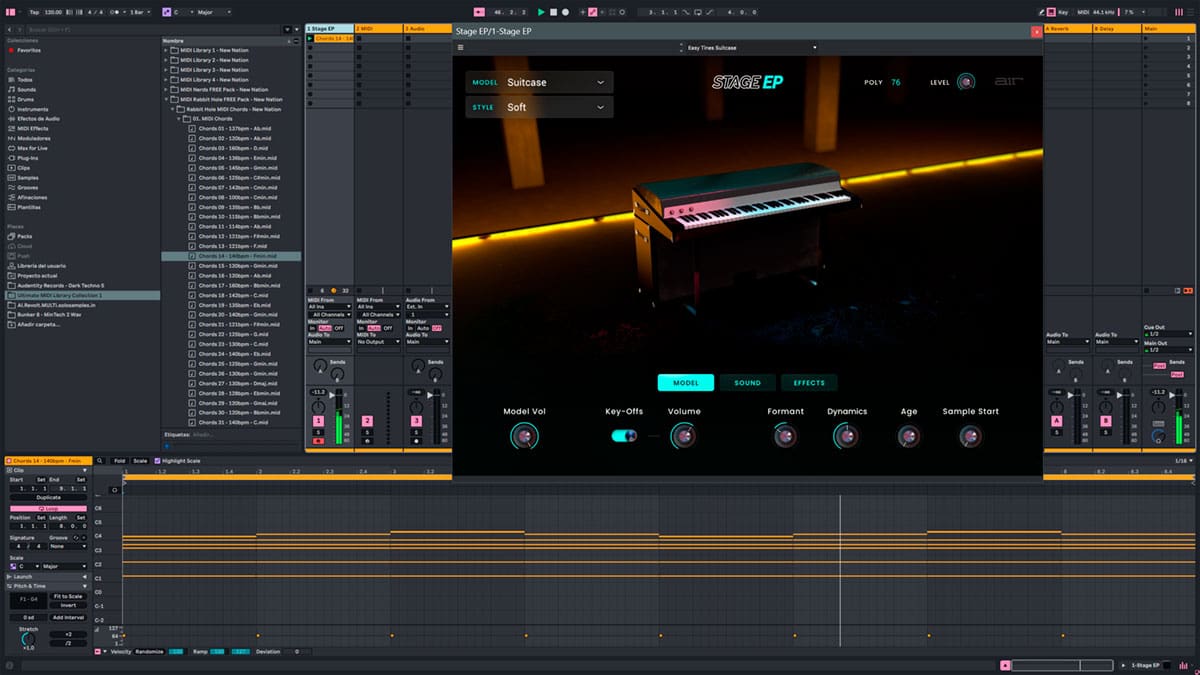The height and width of the screenshot is (675, 1200).
Task: Select the 3 Audio track header
Action: tap(428, 28)
